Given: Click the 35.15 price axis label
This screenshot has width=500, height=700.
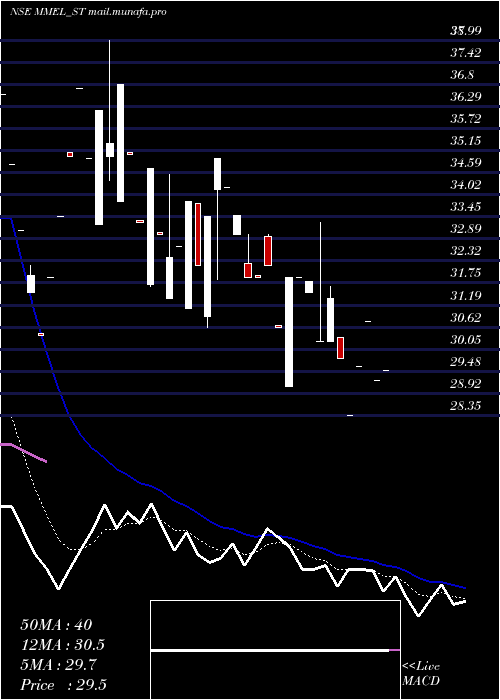Looking at the screenshot, I should (x=466, y=141).
